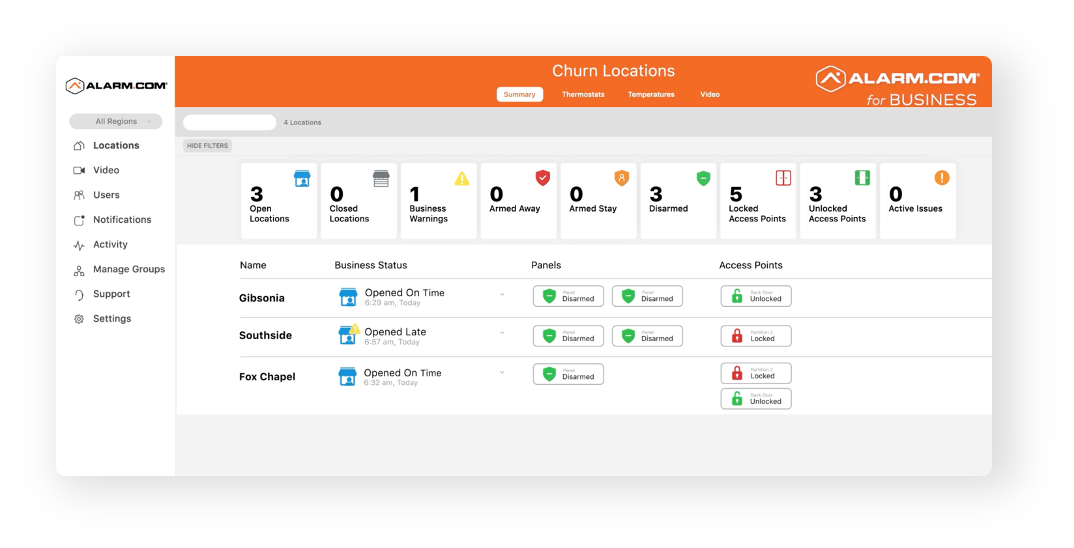Toggle Fox Chapel Back Door Unlocked button
Viewport: 1074px width, 548px height.
point(756,399)
